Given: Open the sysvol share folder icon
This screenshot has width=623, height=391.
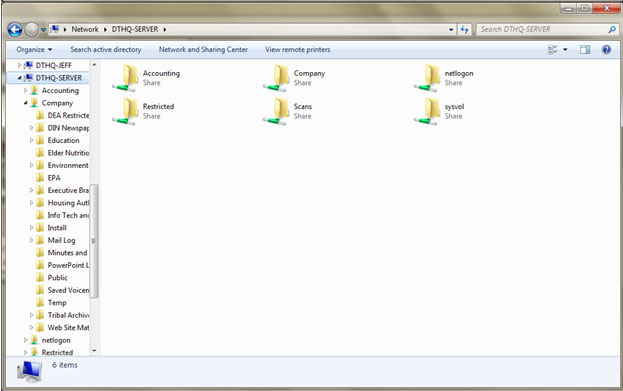Looking at the screenshot, I should [x=428, y=111].
